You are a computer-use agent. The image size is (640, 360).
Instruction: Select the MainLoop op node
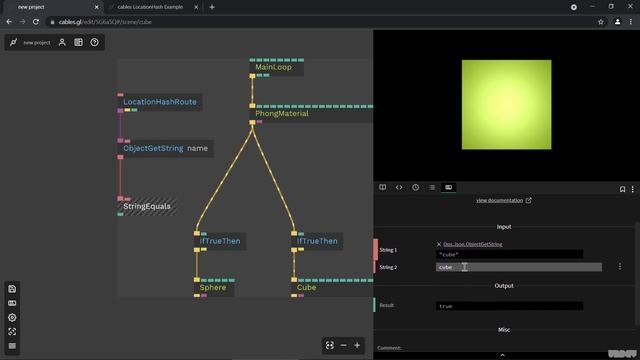(x=276, y=67)
